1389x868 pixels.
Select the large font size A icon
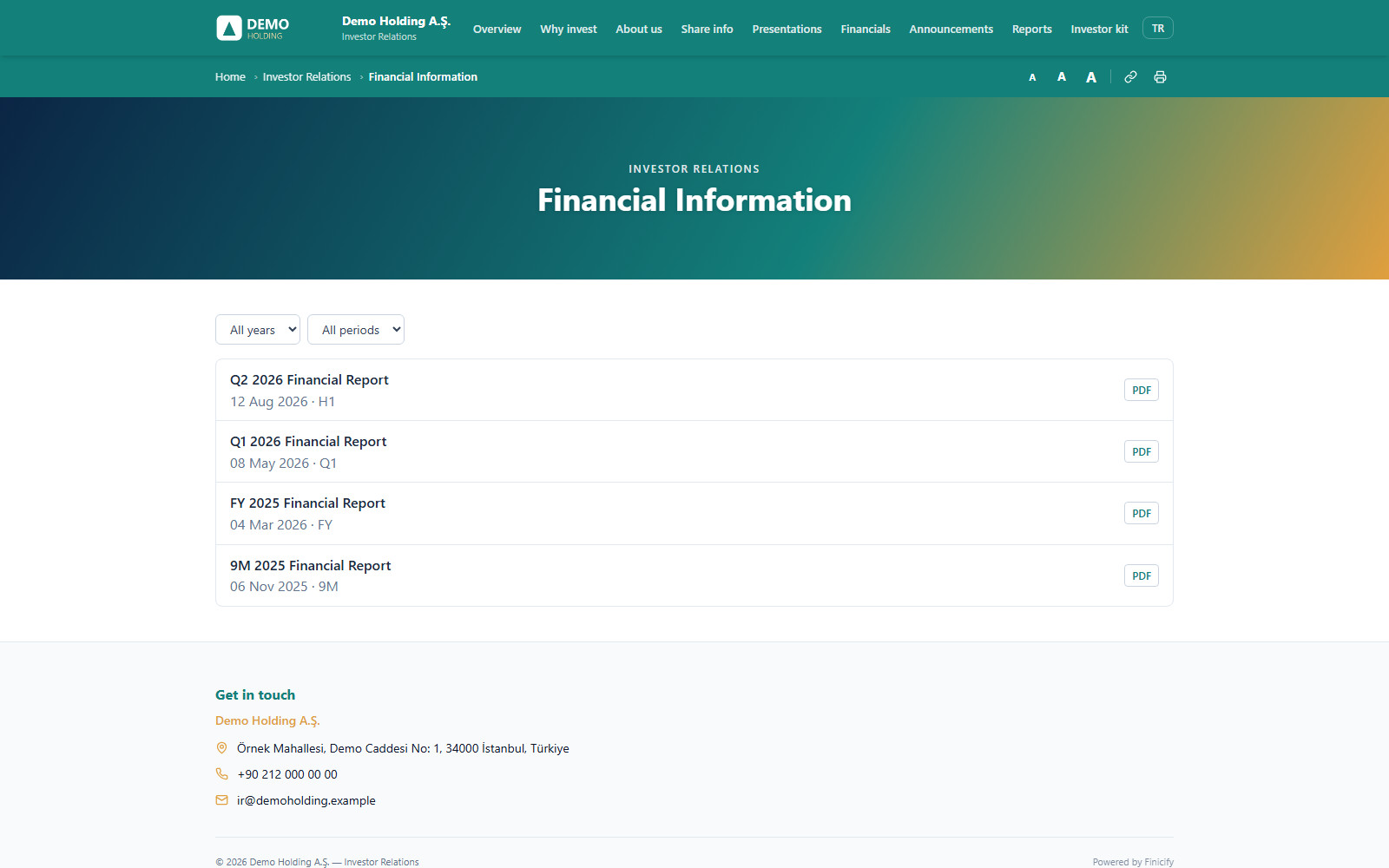1091,77
